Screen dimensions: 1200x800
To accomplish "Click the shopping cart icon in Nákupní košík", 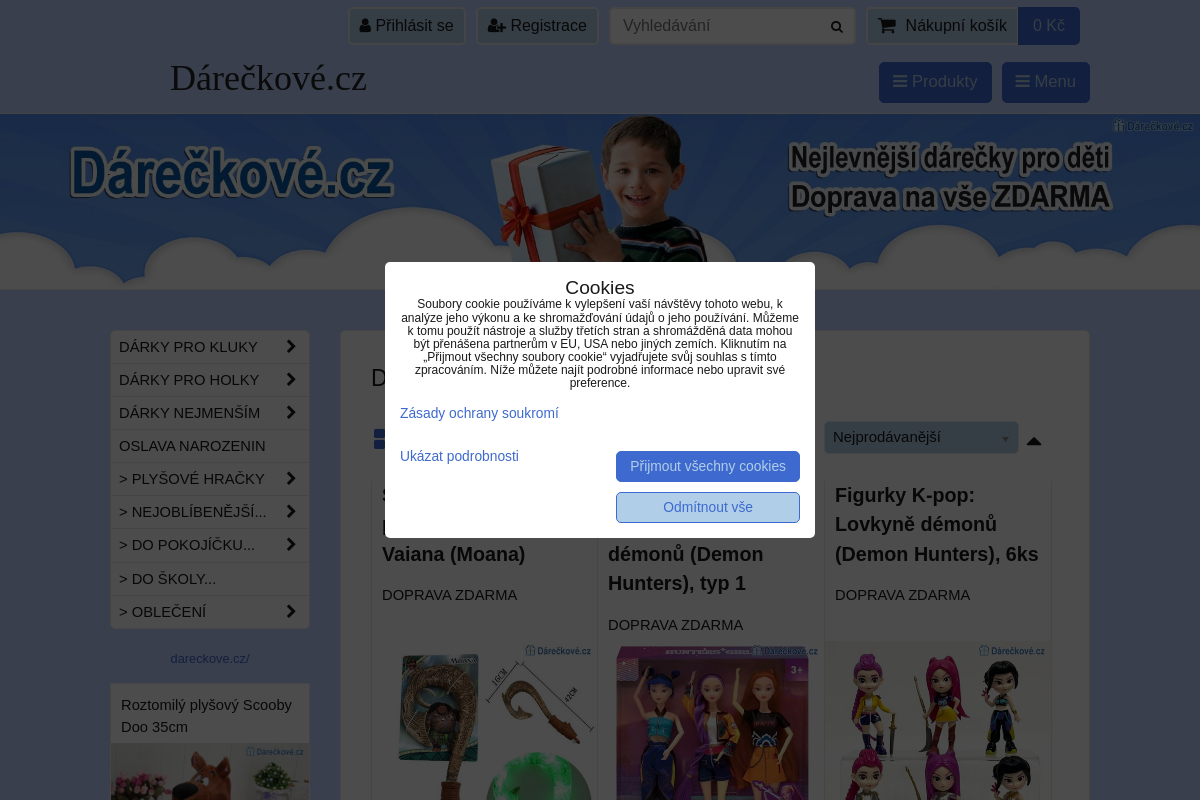I will click(886, 25).
